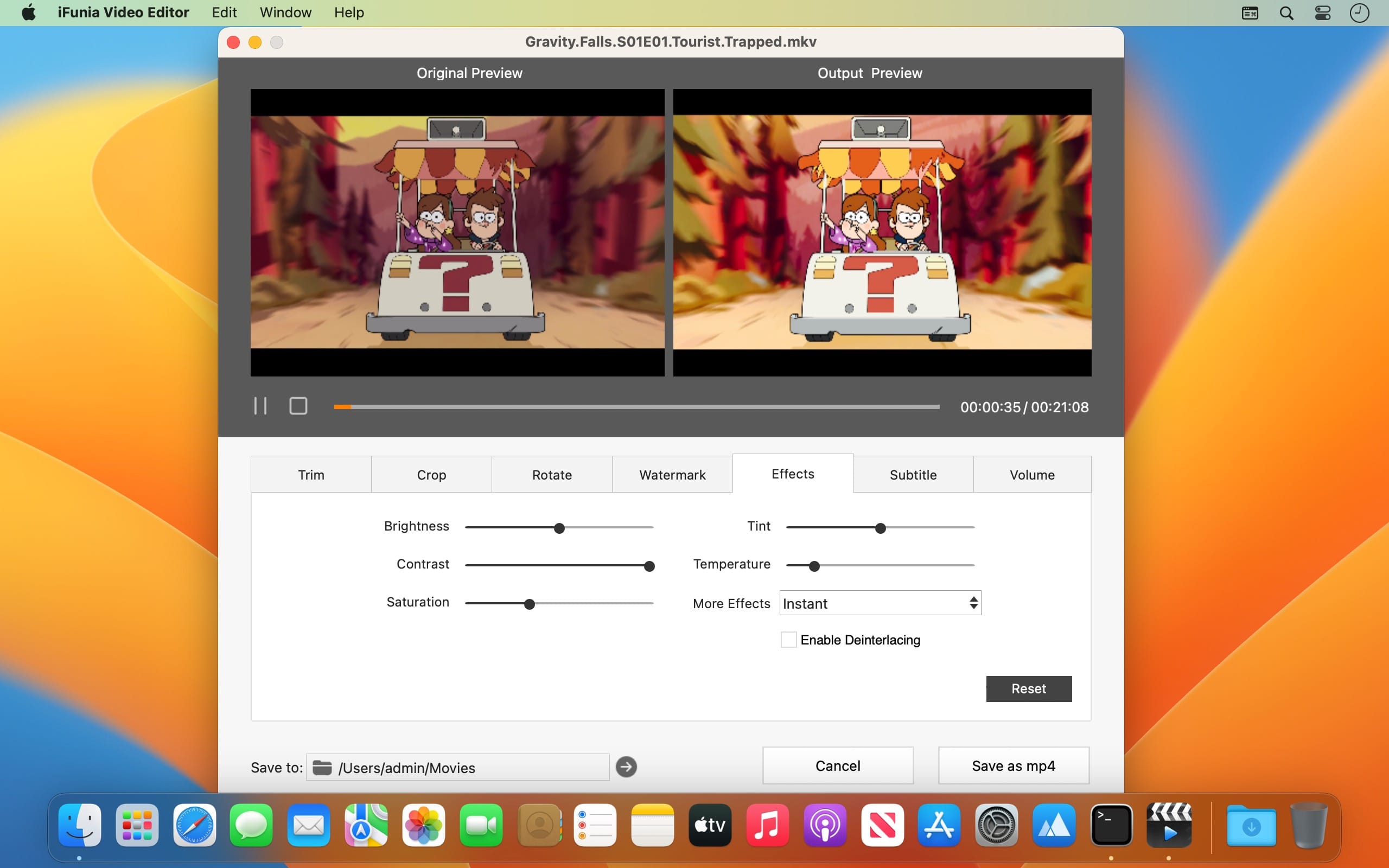Open Reminders from the Dock
The height and width of the screenshot is (868, 1389).
coord(595,825)
